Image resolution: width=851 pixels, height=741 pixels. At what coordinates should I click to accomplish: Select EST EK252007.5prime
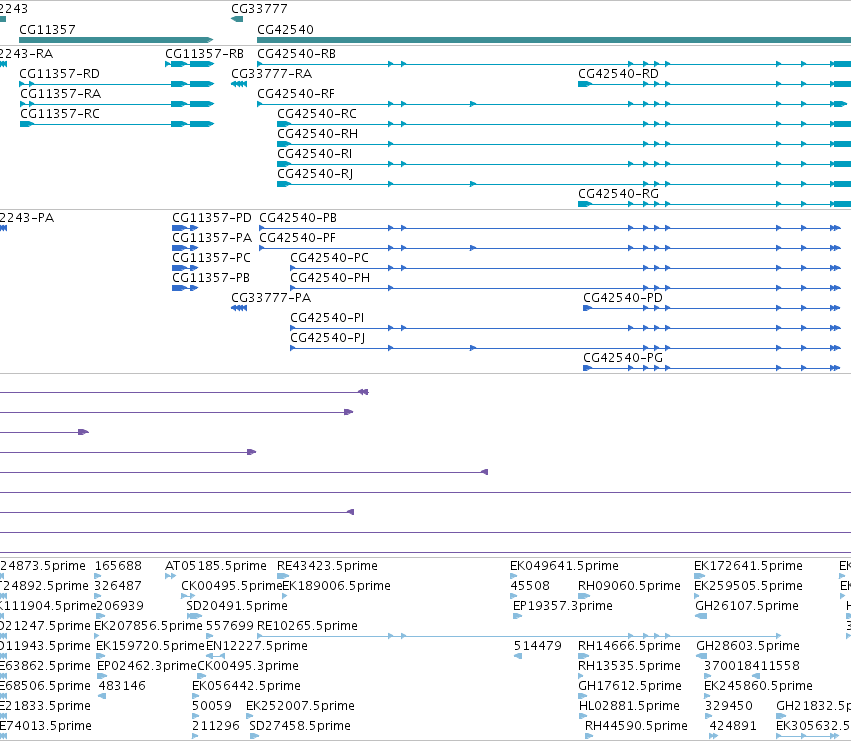pyautogui.click(x=301, y=707)
